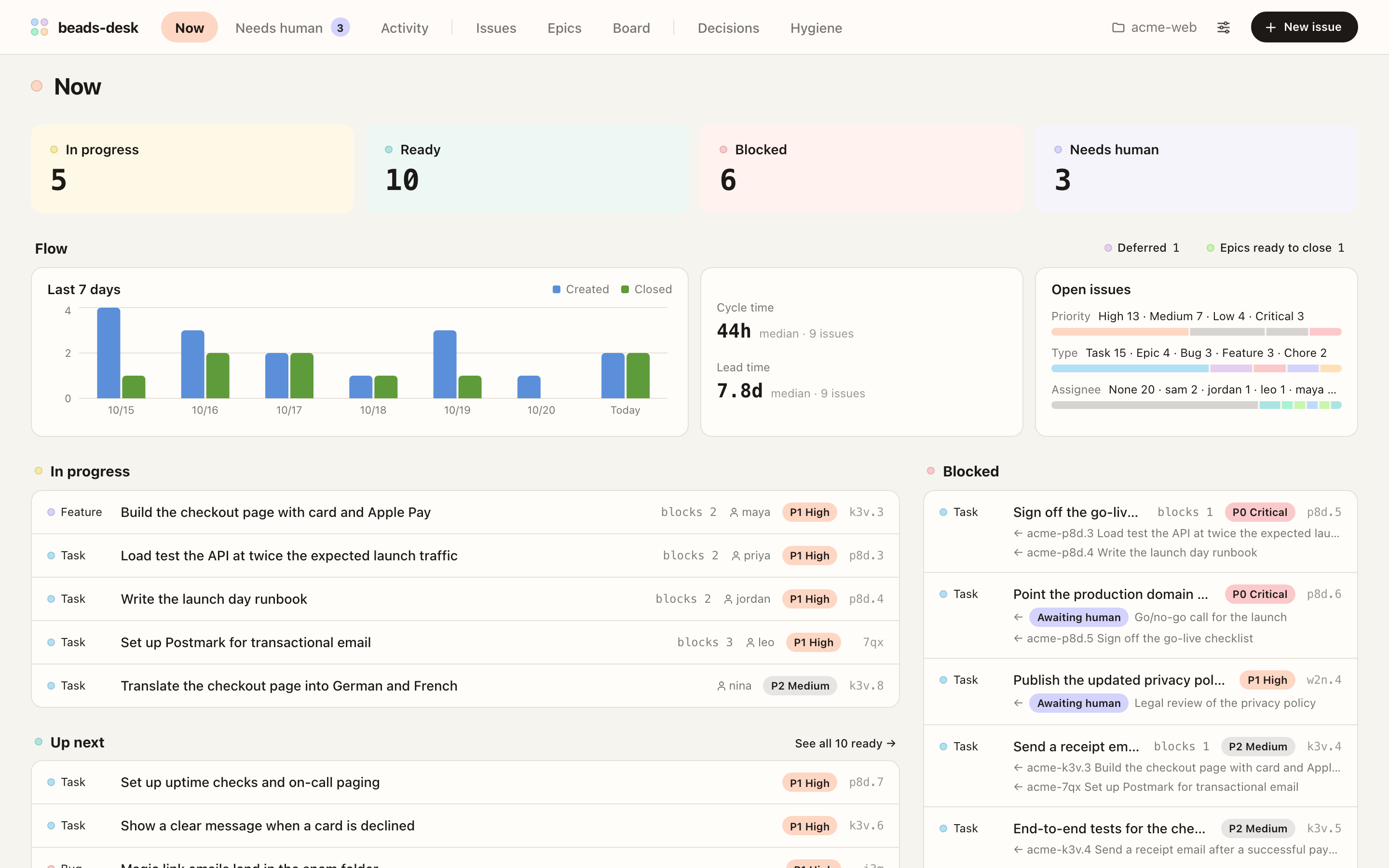Click the arrow before Legal review of privacy policy
Viewport: 1389px width, 868px height.
coord(1018,703)
